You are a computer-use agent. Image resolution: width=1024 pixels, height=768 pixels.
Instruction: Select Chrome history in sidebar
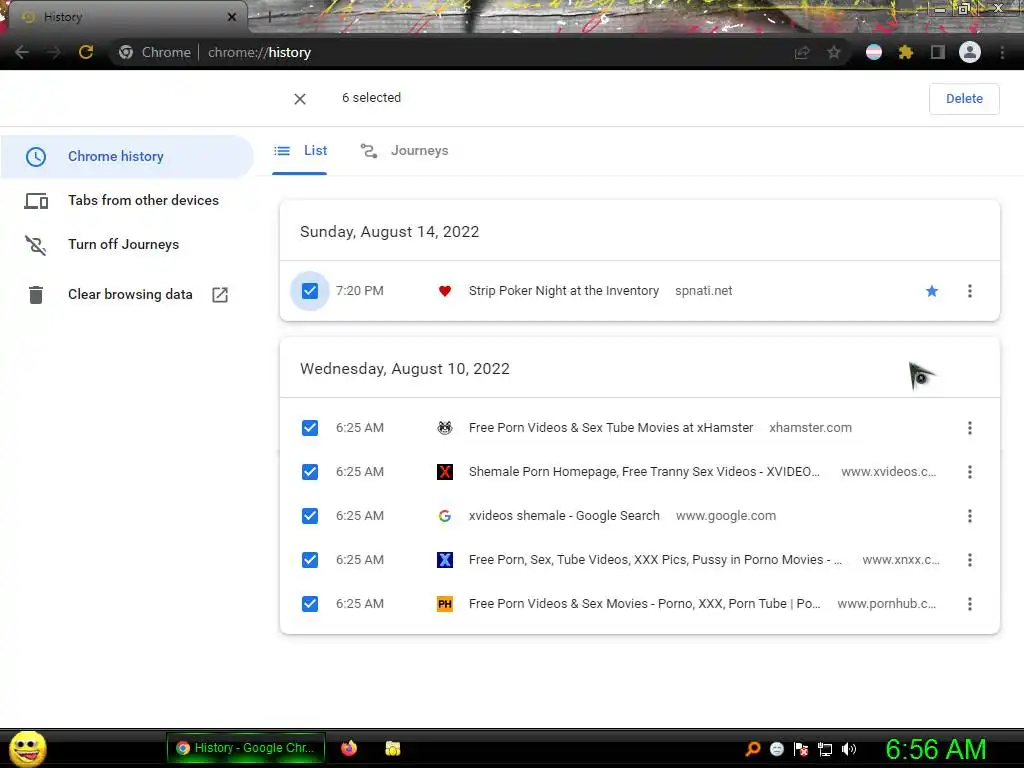pyautogui.click(x=127, y=157)
